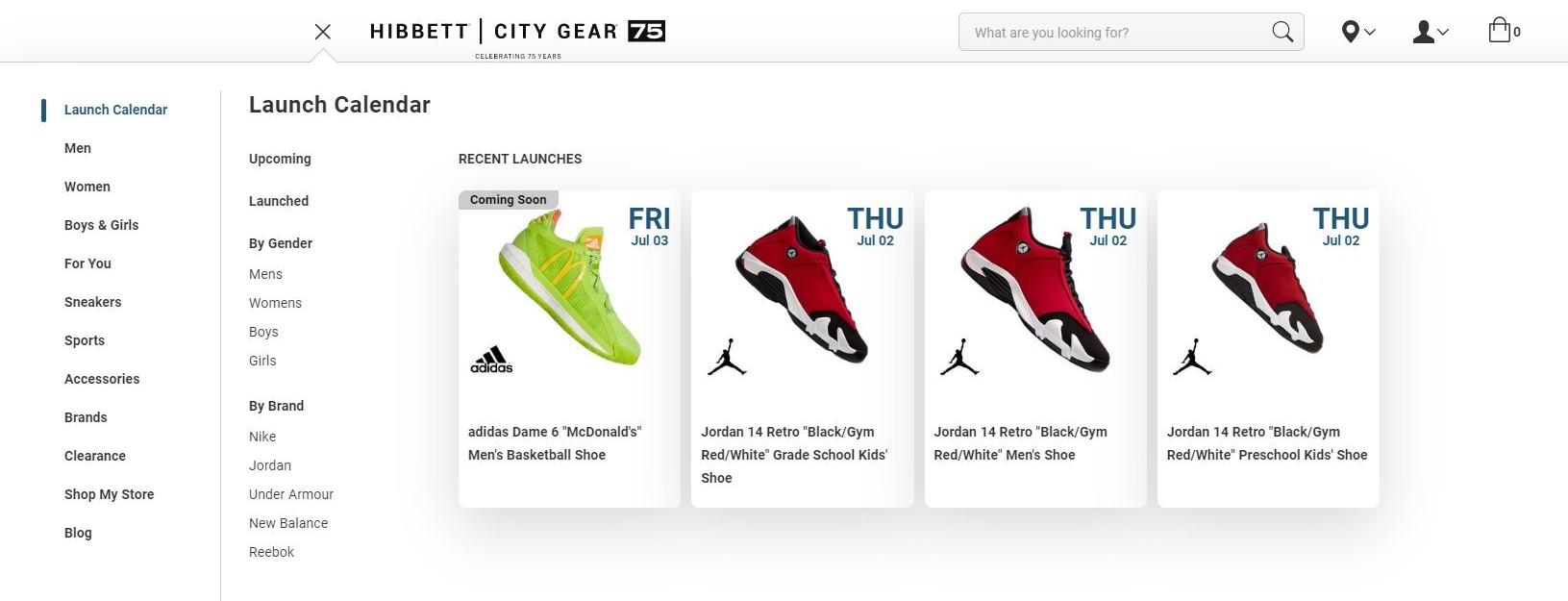The width and height of the screenshot is (1568, 601).
Task: Expand the chevron beside the account icon
Action: [x=1443, y=32]
